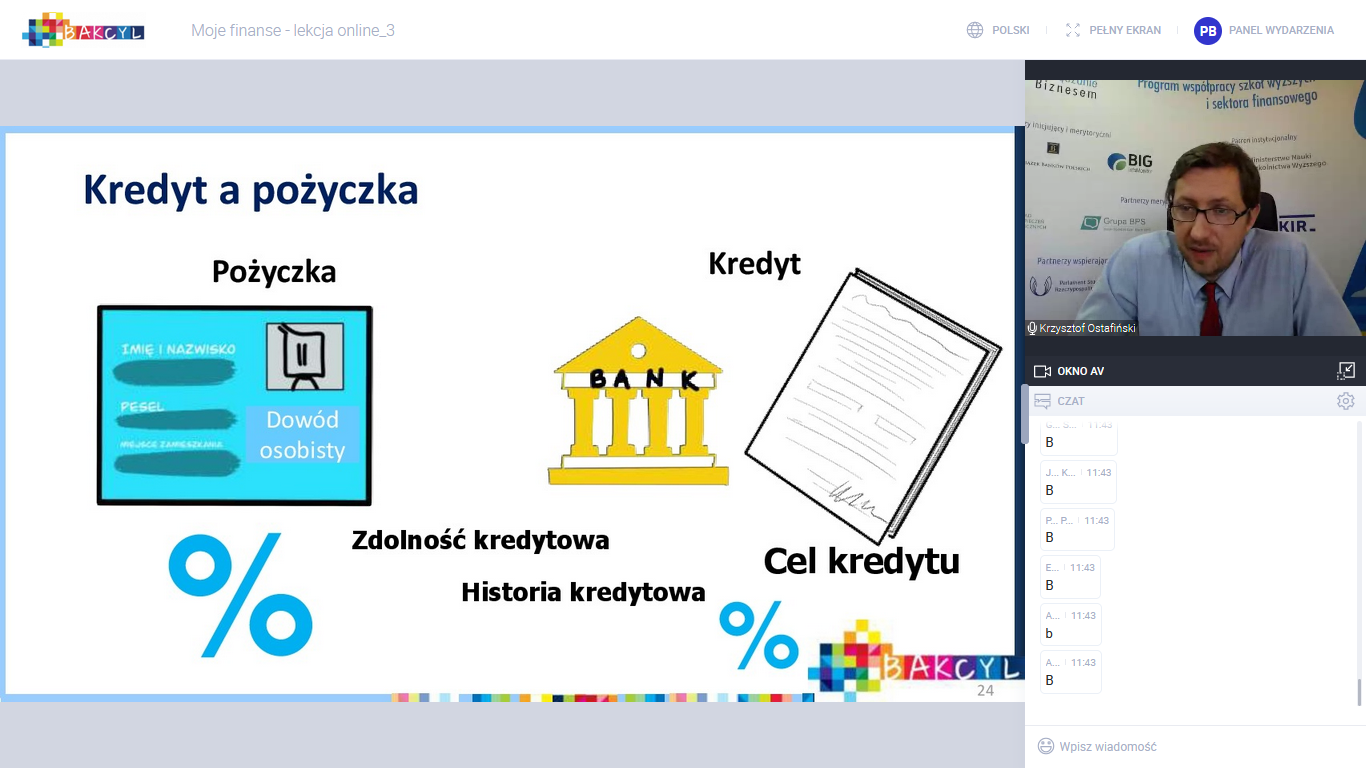1366x768 pixels.
Task: Click the full screen arrows icon
Action: click(x=1073, y=30)
